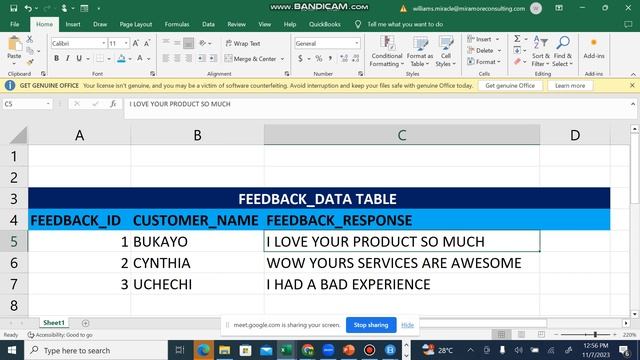Open Insert Function fx button
The width and height of the screenshot is (640, 360).
click(113, 104)
